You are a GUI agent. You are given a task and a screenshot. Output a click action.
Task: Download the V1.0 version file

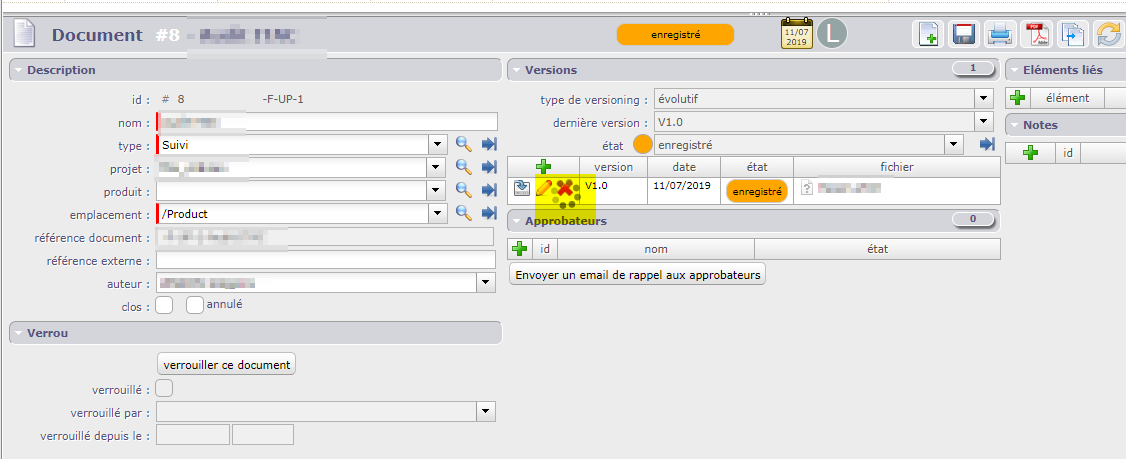coord(522,188)
